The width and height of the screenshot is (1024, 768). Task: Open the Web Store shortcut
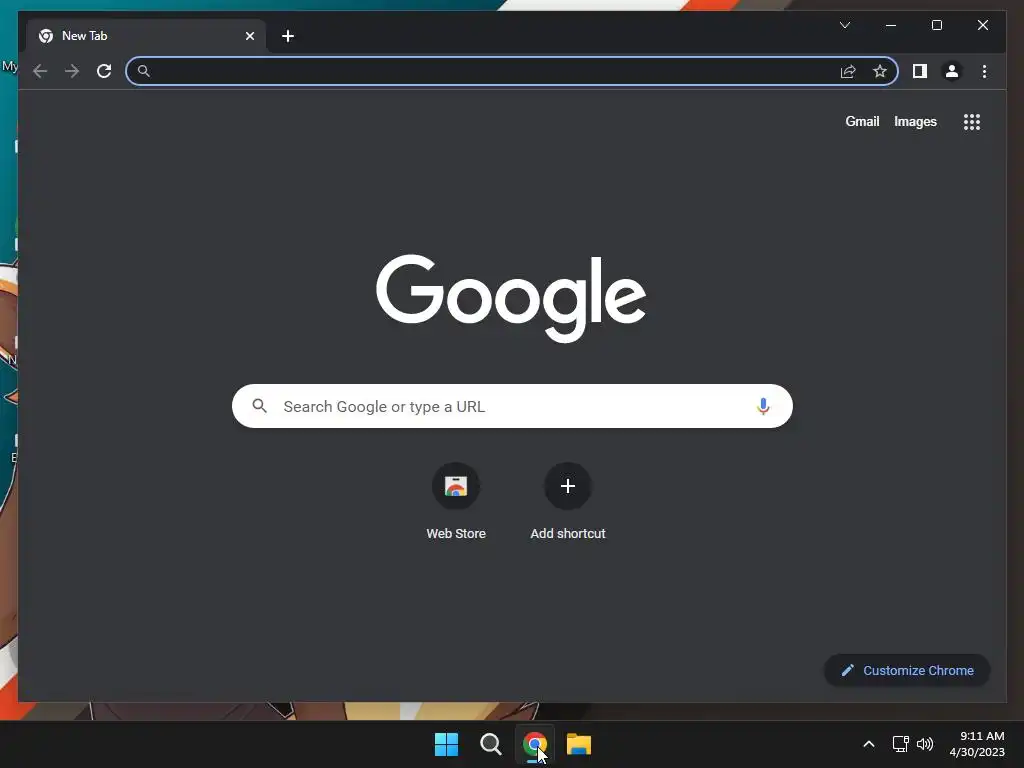coord(456,502)
